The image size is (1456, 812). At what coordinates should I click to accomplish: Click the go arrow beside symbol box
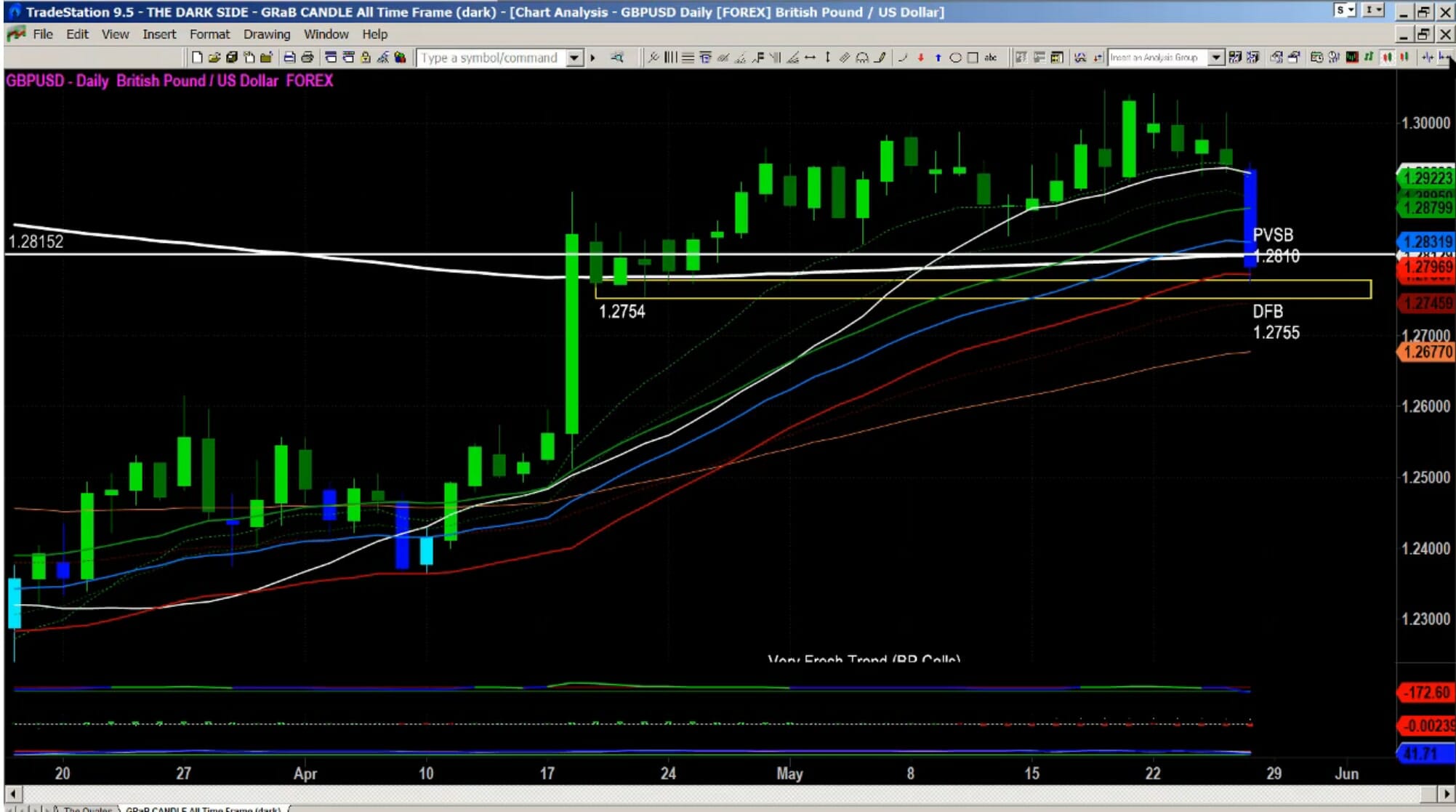(593, 57)
